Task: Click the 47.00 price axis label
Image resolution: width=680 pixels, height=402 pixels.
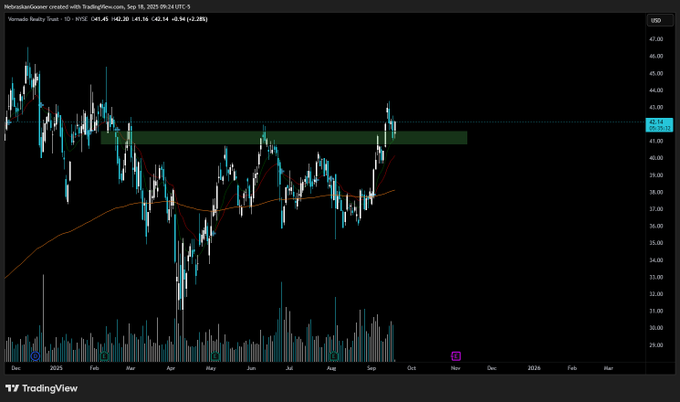Action: [656, 39]
